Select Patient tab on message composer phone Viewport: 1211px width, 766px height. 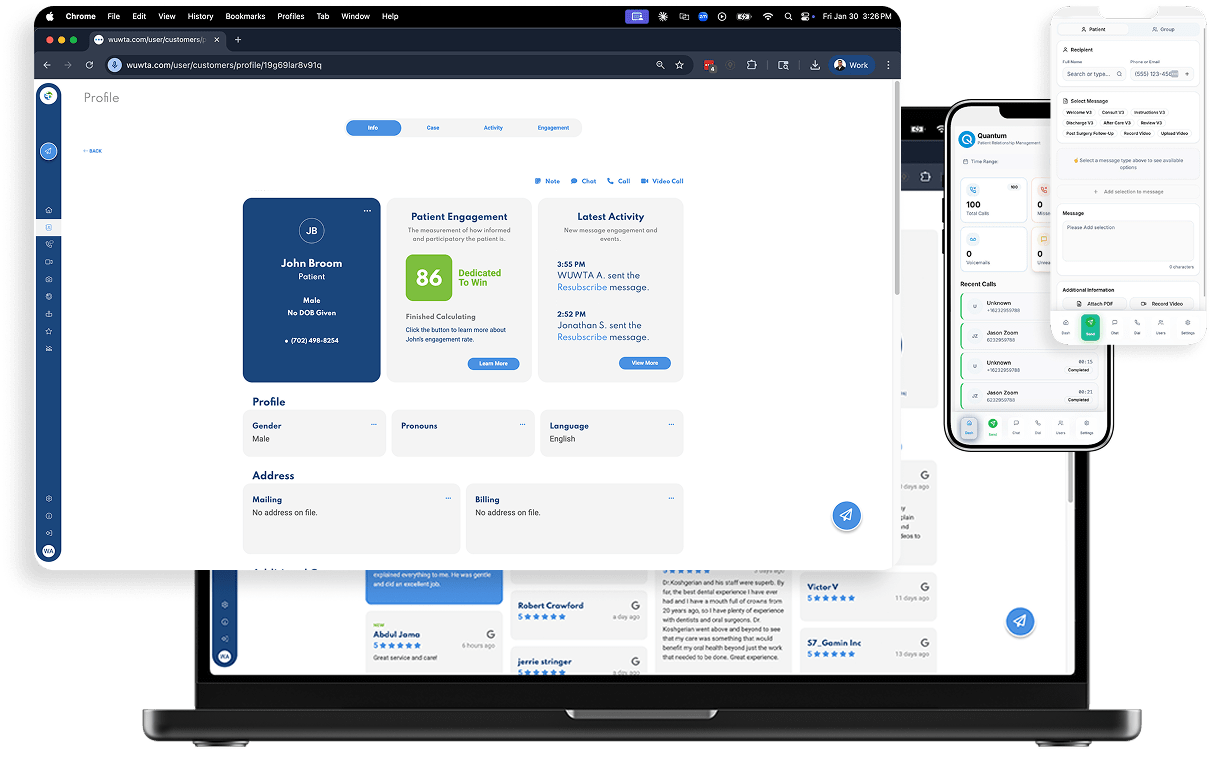[x=1094, y=30]
